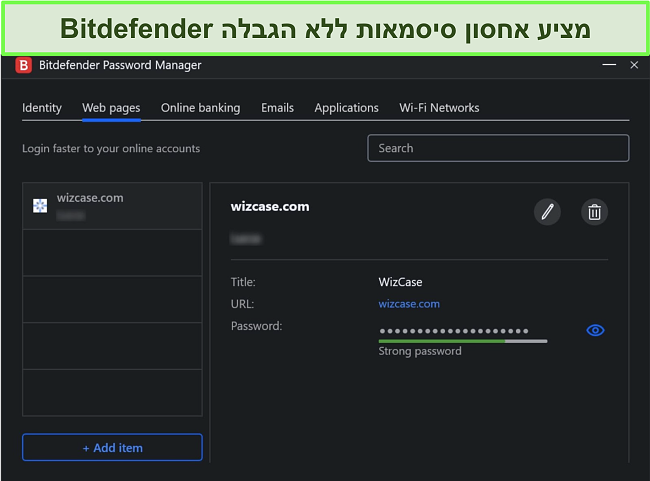Click the WizCase title value

[400, 282]
